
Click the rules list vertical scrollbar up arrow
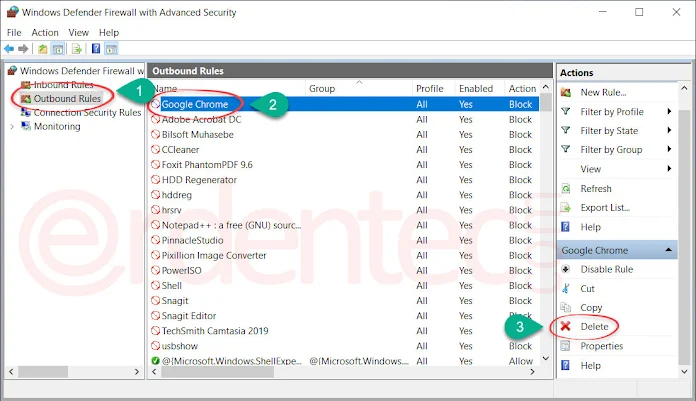pos(546,87)
